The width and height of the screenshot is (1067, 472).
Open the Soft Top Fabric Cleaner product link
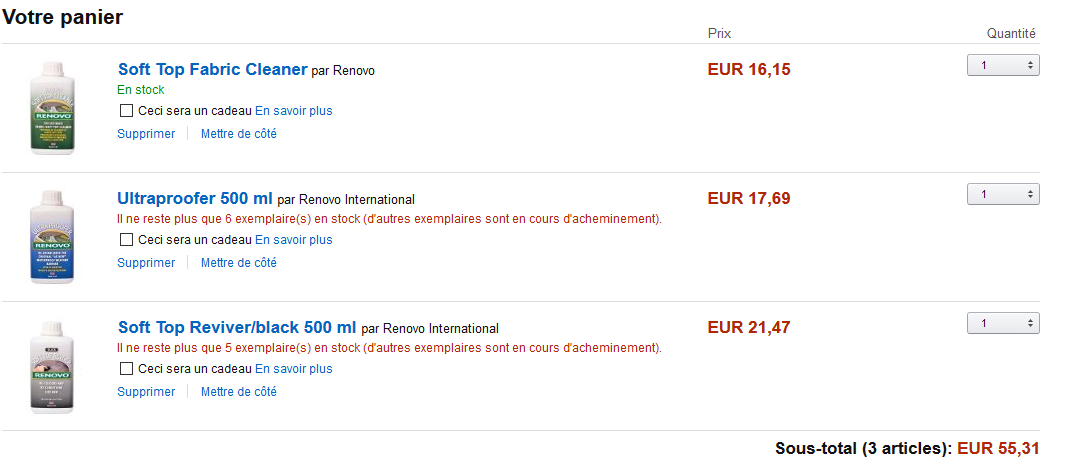click(x=212, y=69)
